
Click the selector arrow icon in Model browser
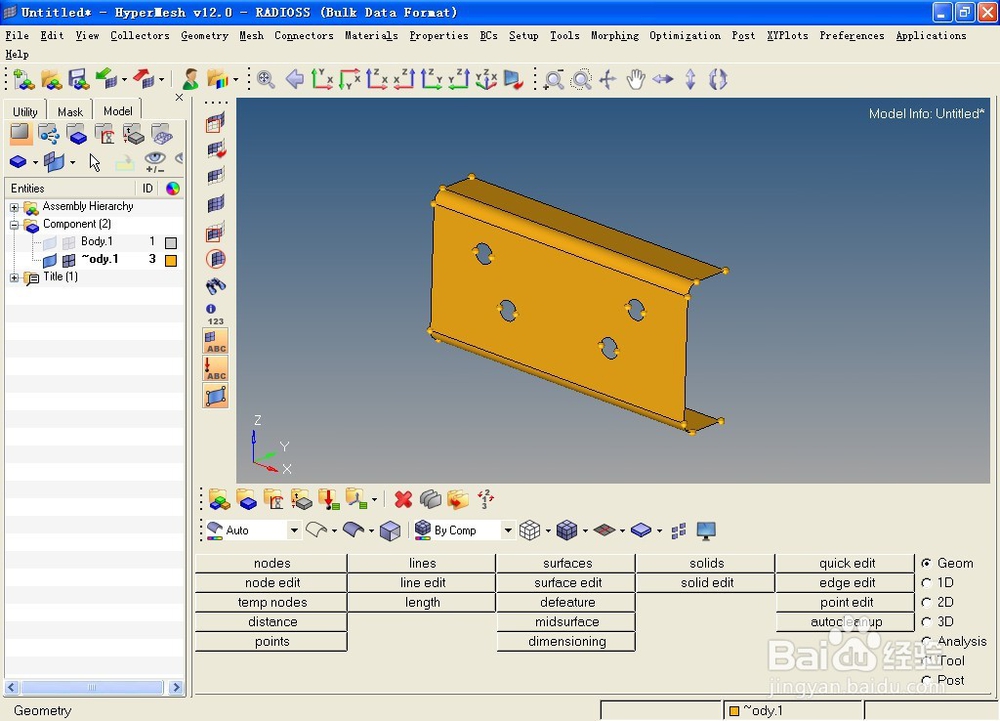94,163
